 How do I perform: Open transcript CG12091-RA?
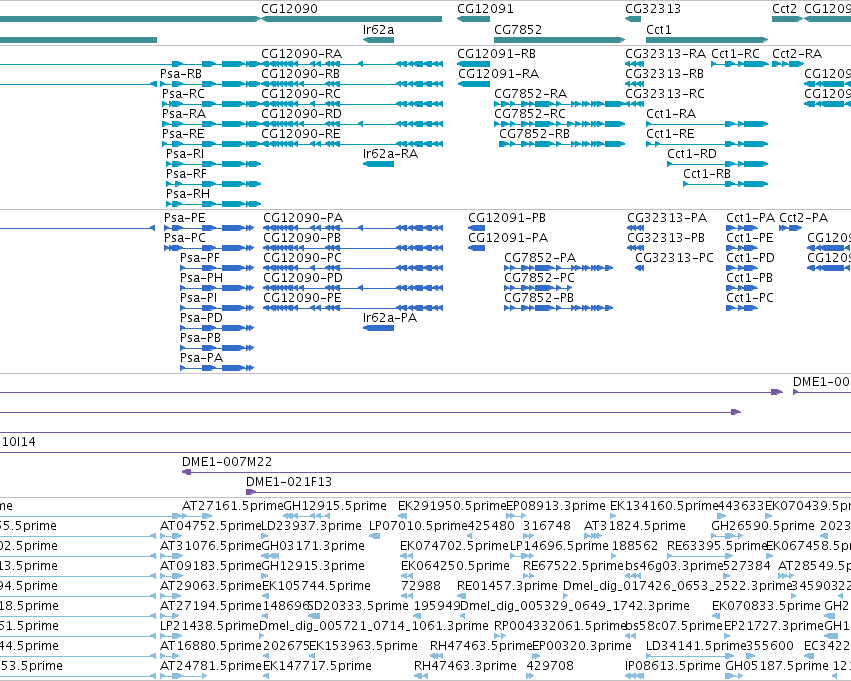coord(498,74)
